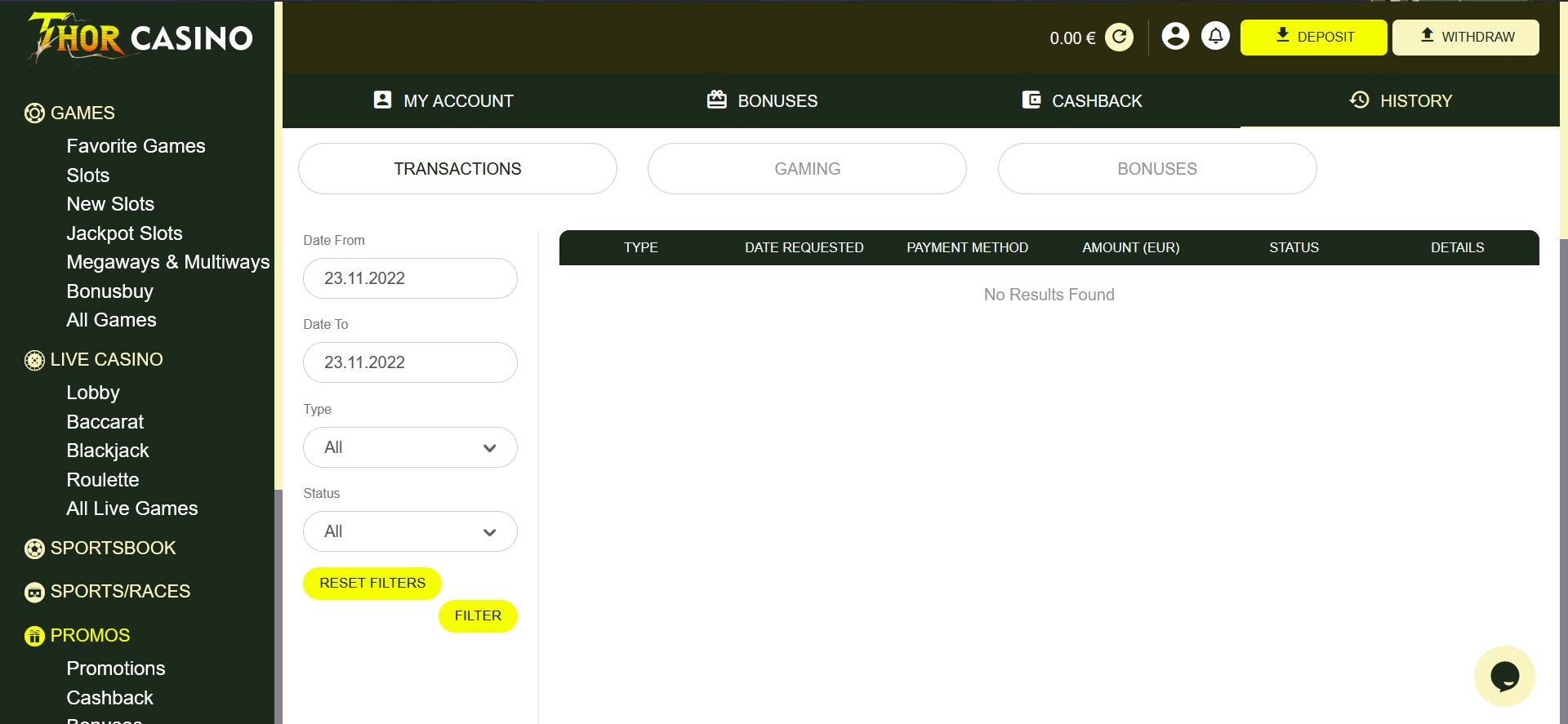Click the sidebar vertical scrollbar

[x=278, y=245]
